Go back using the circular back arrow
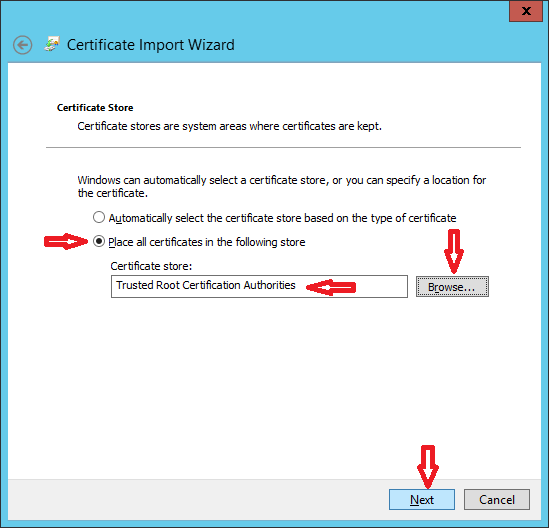 pyautogui.click(x=22, y=45)
